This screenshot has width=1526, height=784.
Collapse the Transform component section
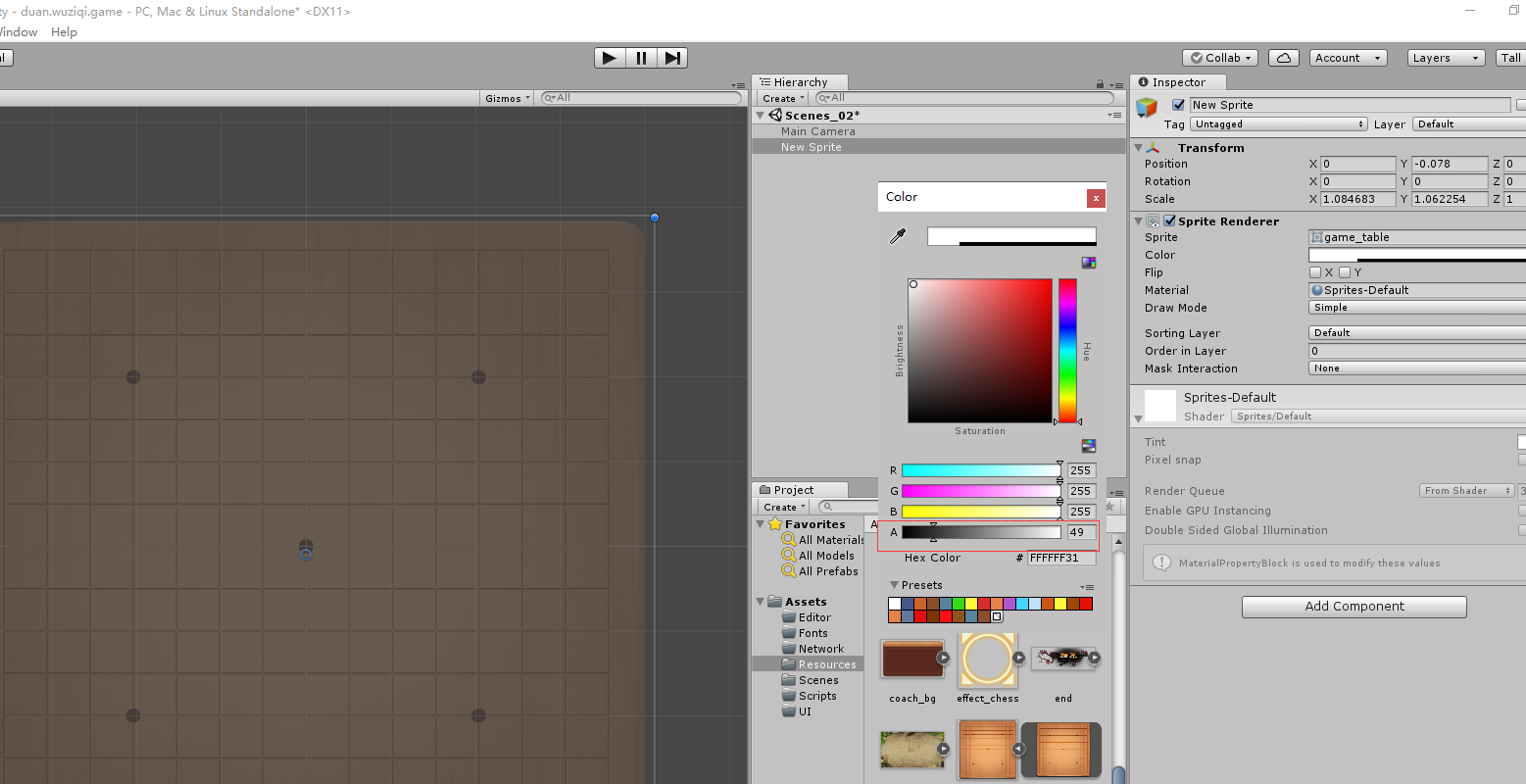[1136, 147]
